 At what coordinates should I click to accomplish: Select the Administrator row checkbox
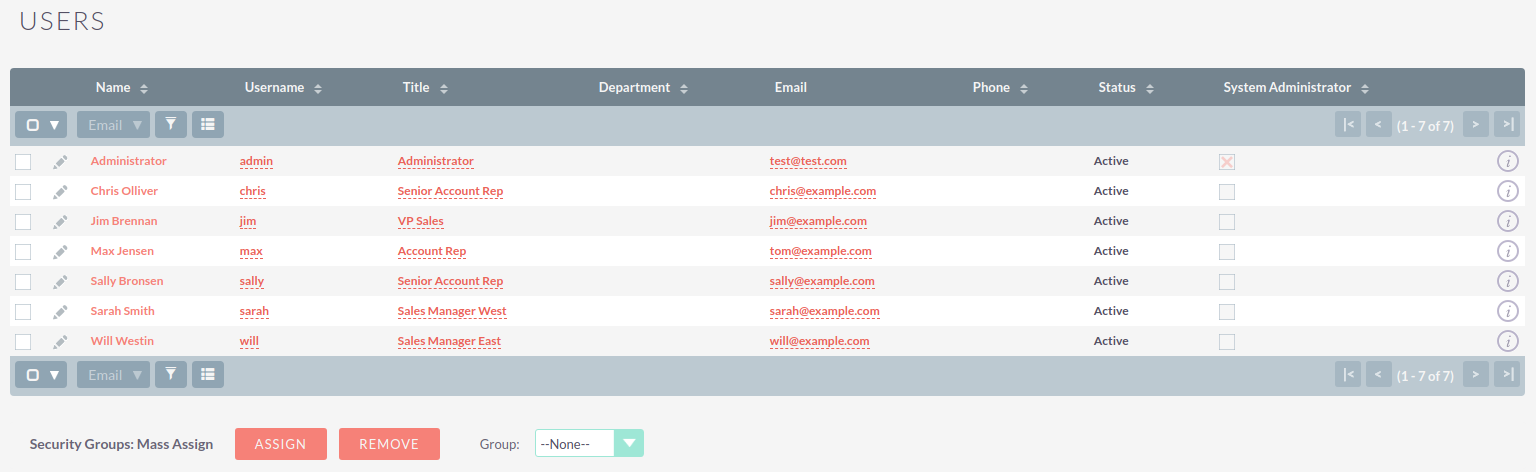(23, 162)
